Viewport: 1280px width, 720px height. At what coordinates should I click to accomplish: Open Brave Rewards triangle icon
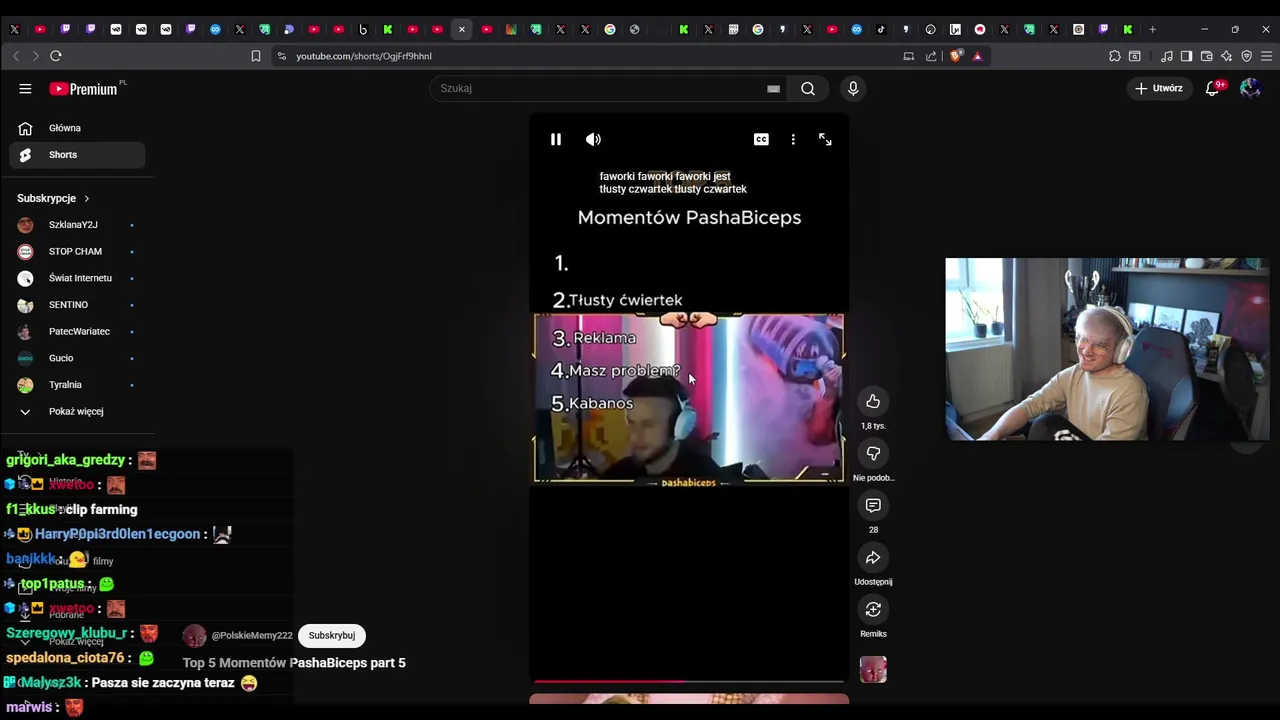pyautogui.click(x=977, y=56)
